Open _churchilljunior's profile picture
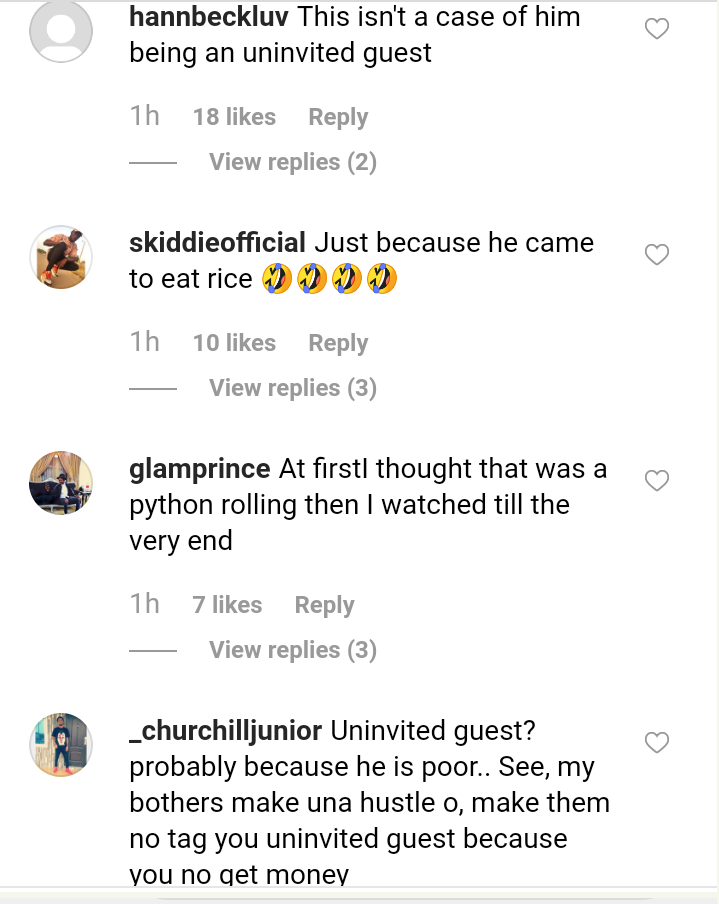The image size is (719, 904). click(x=61, y=744)
